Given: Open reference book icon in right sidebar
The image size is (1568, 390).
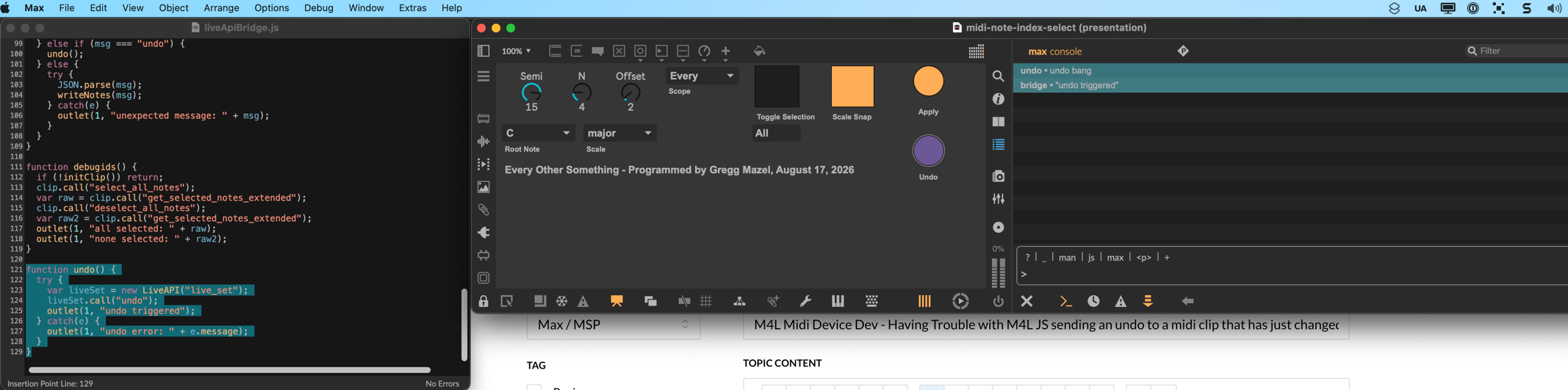Looking at the screenshot, I should [998, 122].
